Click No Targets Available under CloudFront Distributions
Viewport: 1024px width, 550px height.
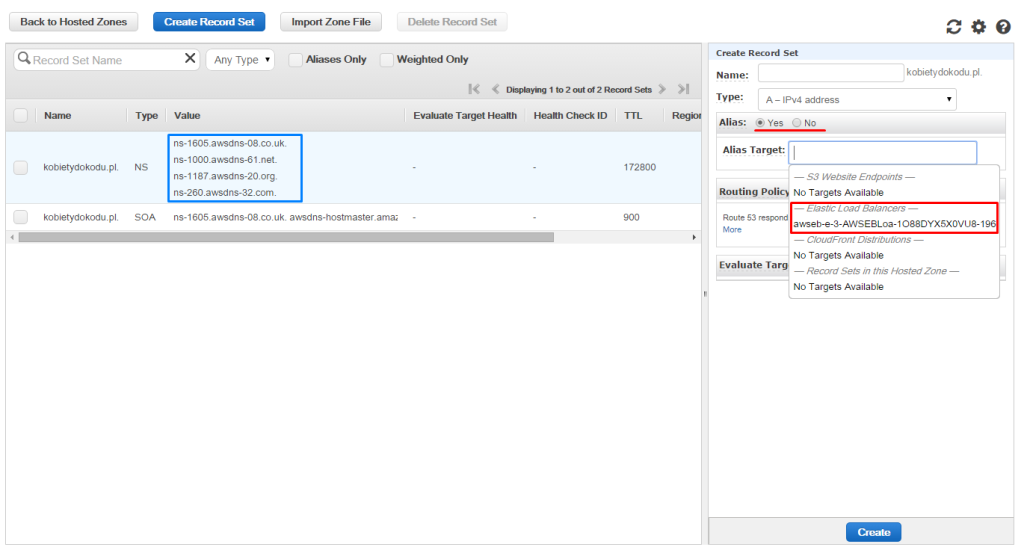coord(838,255)
